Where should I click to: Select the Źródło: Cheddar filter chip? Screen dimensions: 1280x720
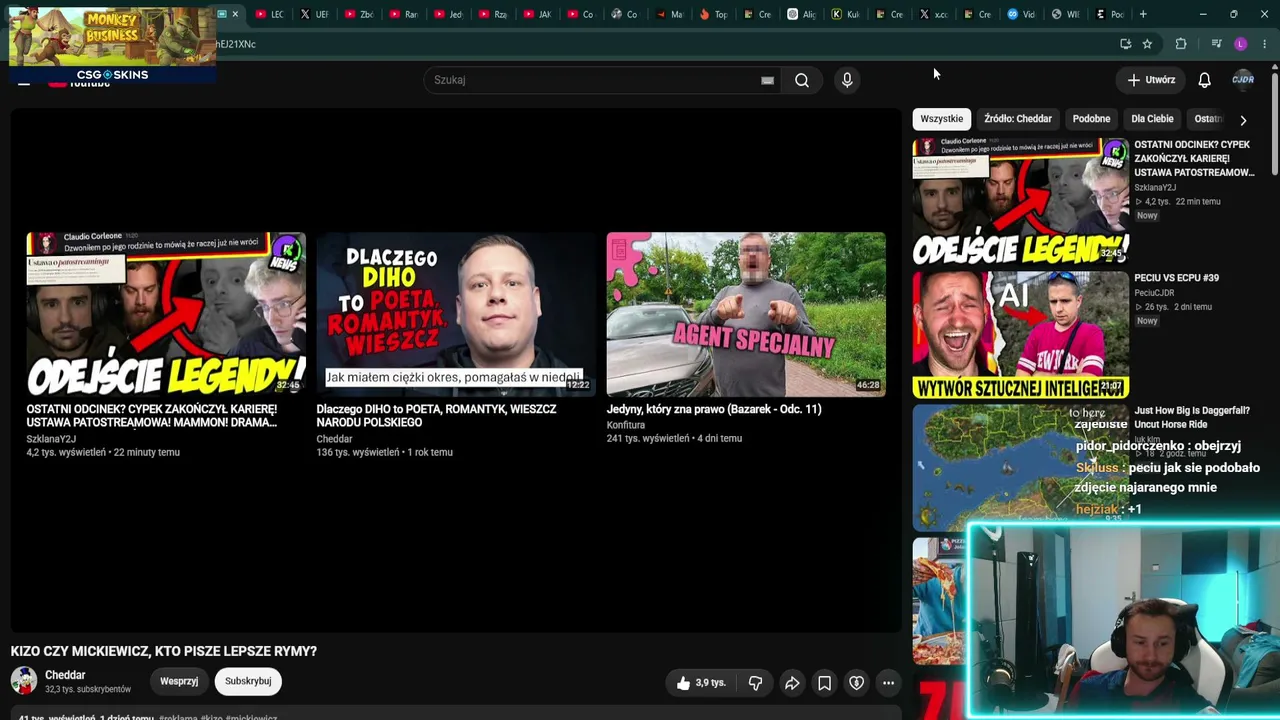pyautogui.click(x=1018, y=119)
